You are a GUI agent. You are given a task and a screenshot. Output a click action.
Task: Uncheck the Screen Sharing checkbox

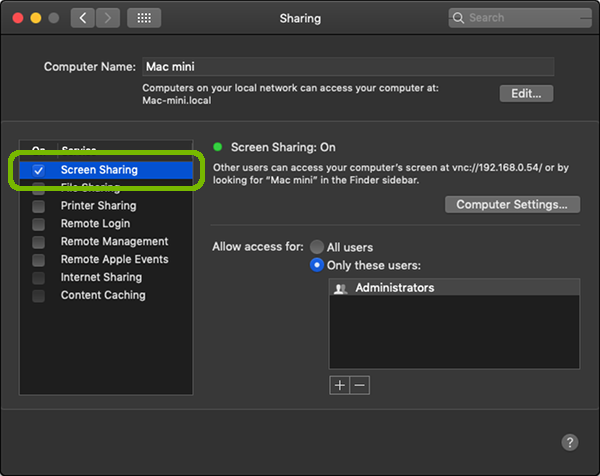tap(38, 170)
